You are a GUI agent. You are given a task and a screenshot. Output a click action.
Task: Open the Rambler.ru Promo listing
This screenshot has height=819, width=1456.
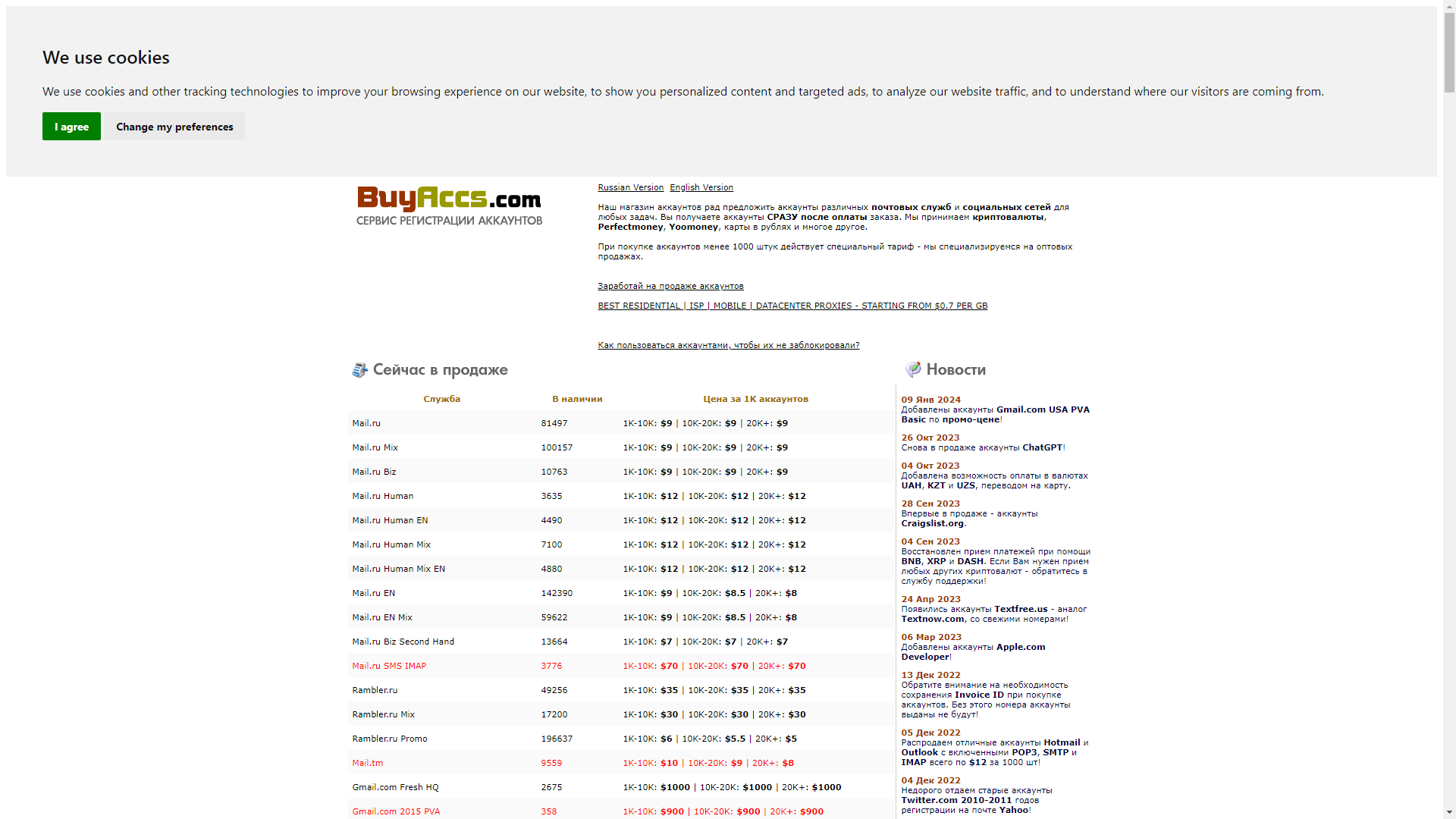389,739
